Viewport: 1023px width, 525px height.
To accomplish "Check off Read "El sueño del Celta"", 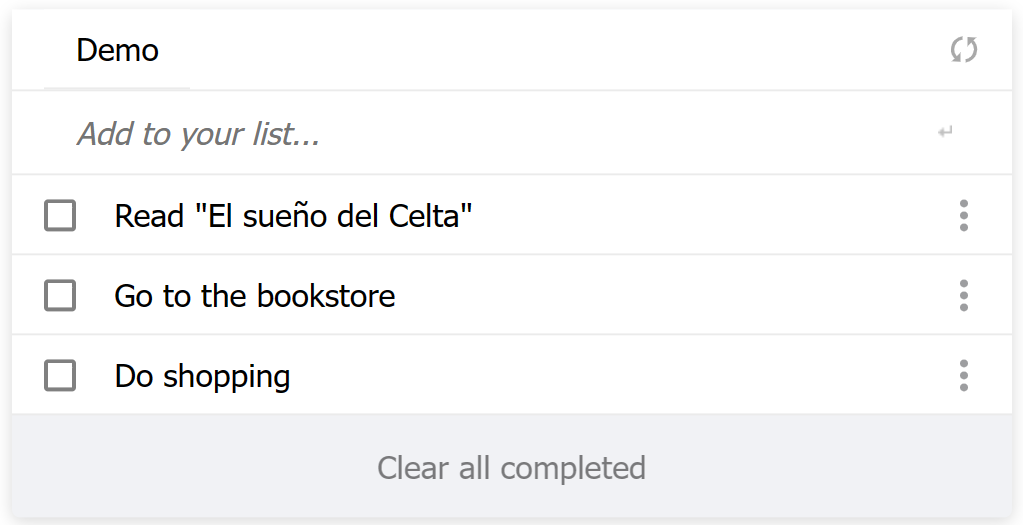I will click(60, 215).
